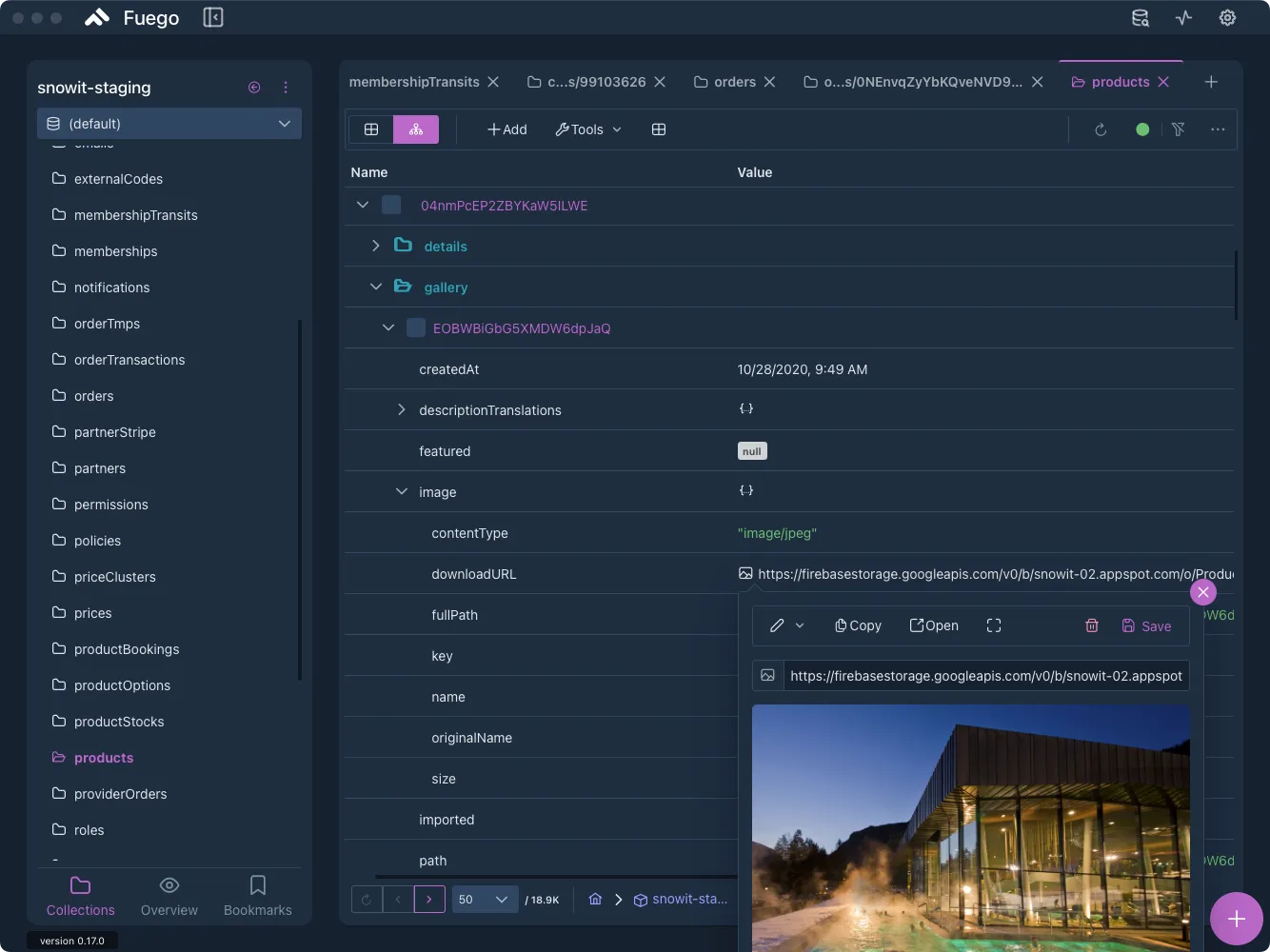Click the edit pencil icon in popup

(x=777, y=625)
